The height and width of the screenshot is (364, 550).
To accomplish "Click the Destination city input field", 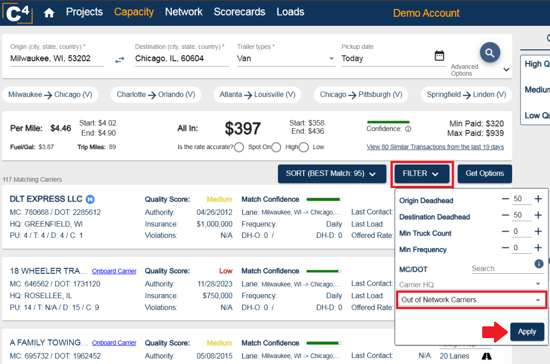I will tap(182, 59).
